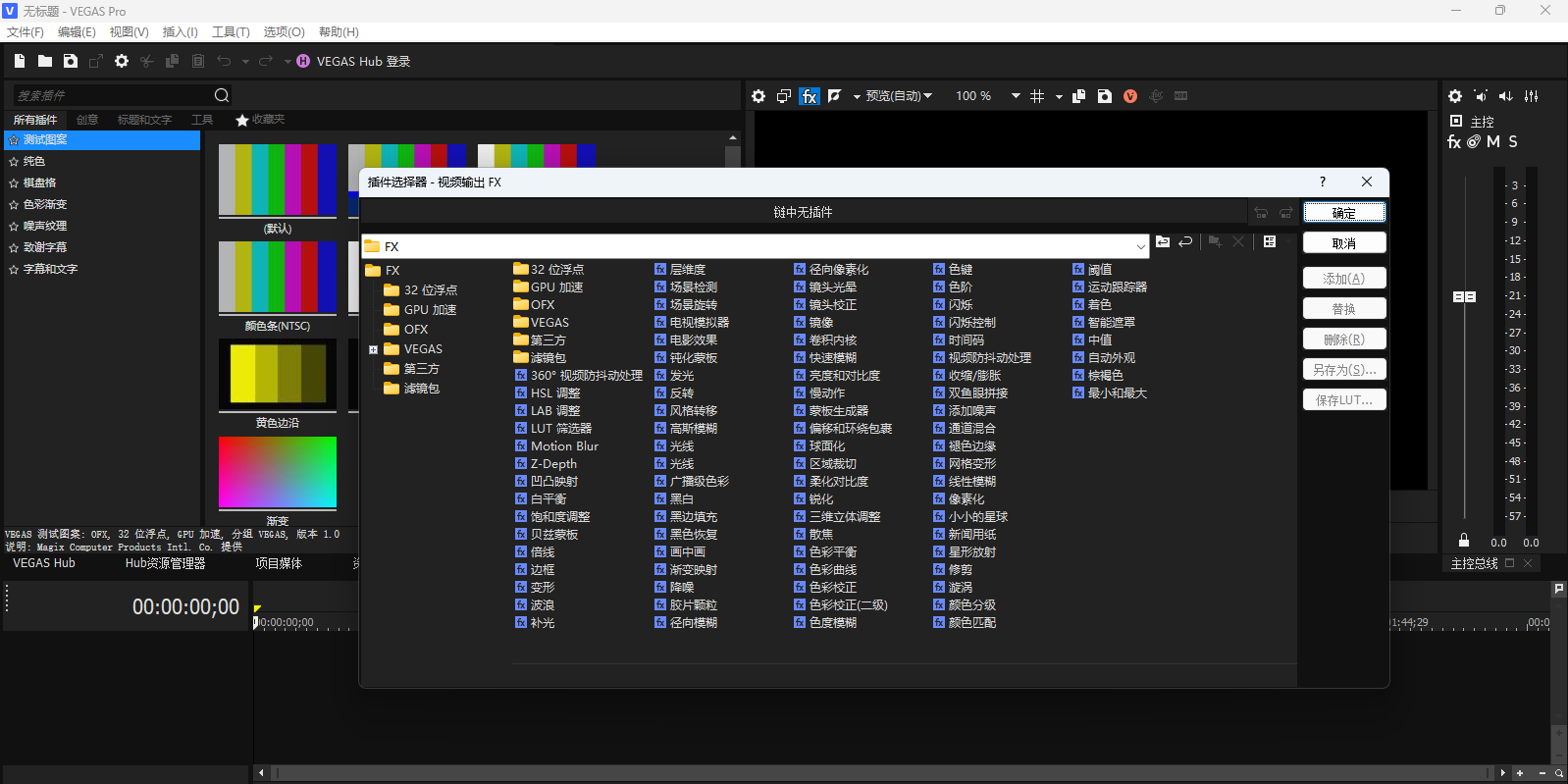The height and width of the screenshot is (784, 1568).
Task: Toggle master bus Solo (S)
Action: 1513,142
